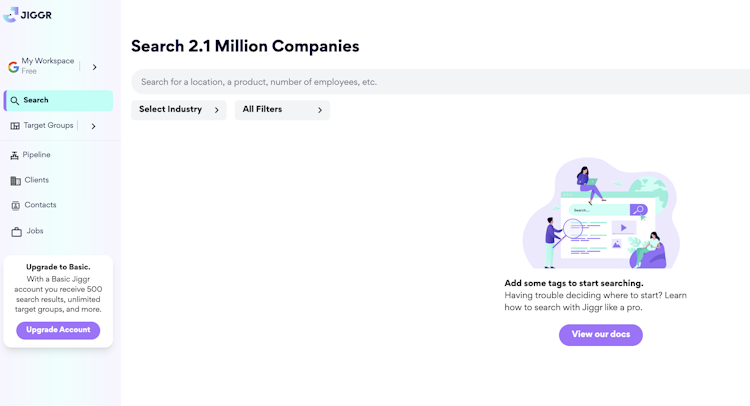Click the Target Groups table icon
Image resolution: width=750 pixels, height=406 pixels.
[15, 126]
